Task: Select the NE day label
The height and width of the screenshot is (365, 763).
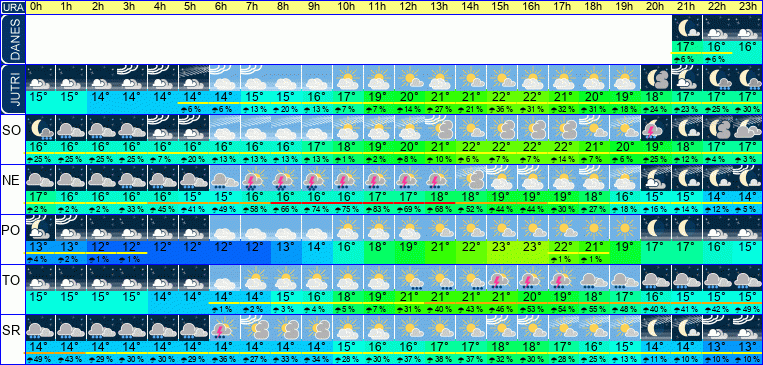Action: pos(11,181)
